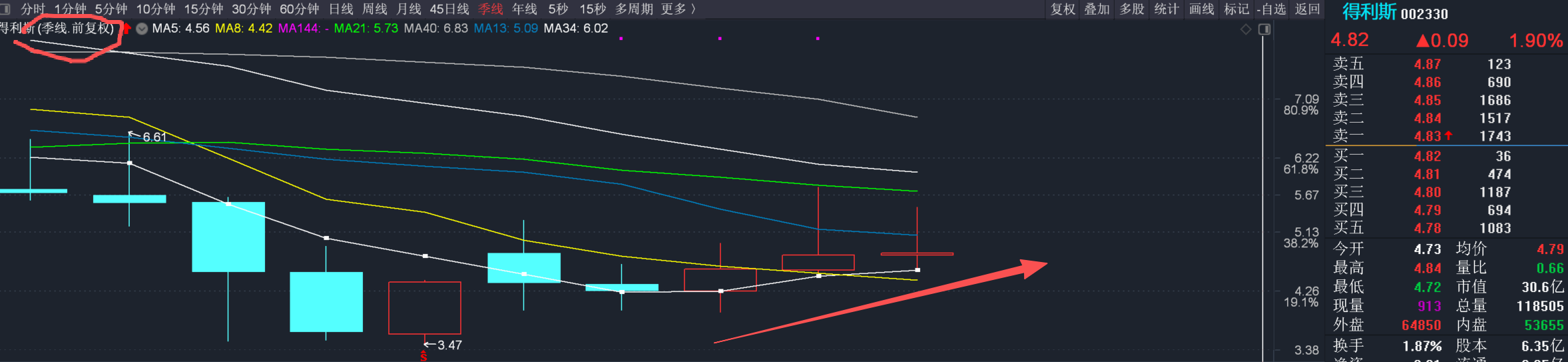Click the MA40: 6.83 indicator label
Screen dimensions: 1568x362
point(436,28)
